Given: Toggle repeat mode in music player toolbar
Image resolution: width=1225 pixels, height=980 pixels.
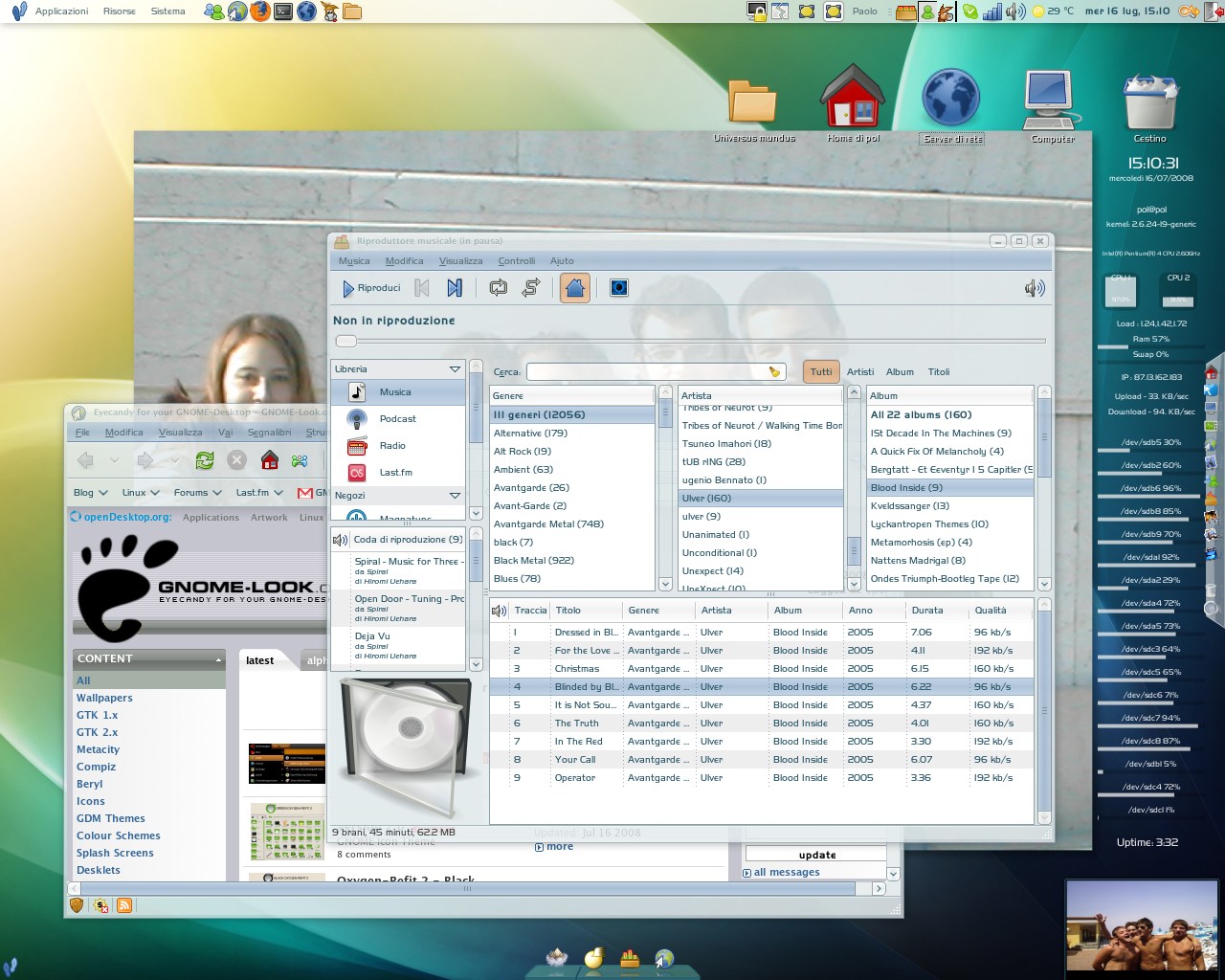Looking at the screenshot, I should pos(498,288).
